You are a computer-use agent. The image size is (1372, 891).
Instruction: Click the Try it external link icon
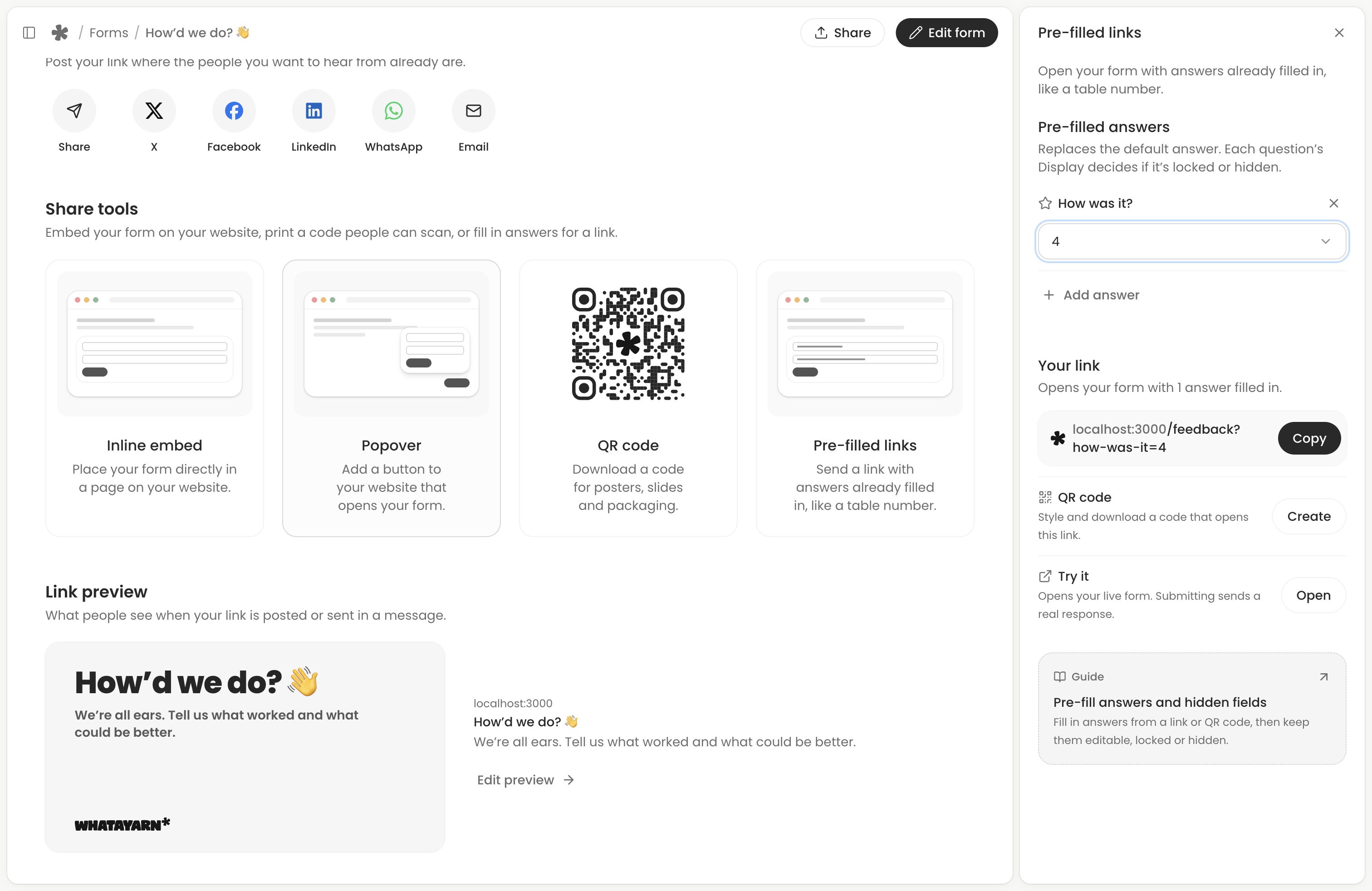pyautogui.click(x=1045, y=576)
